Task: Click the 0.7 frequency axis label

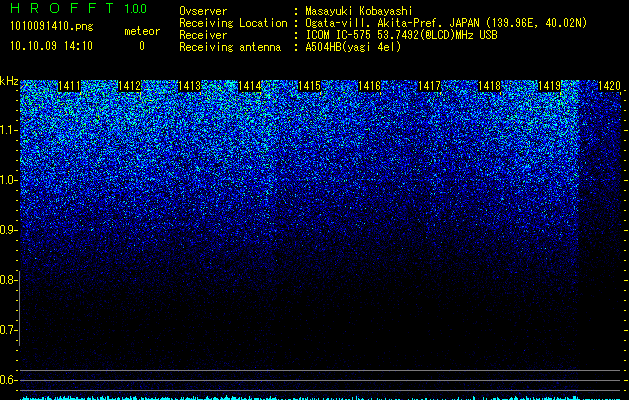Action: [9, 330]
